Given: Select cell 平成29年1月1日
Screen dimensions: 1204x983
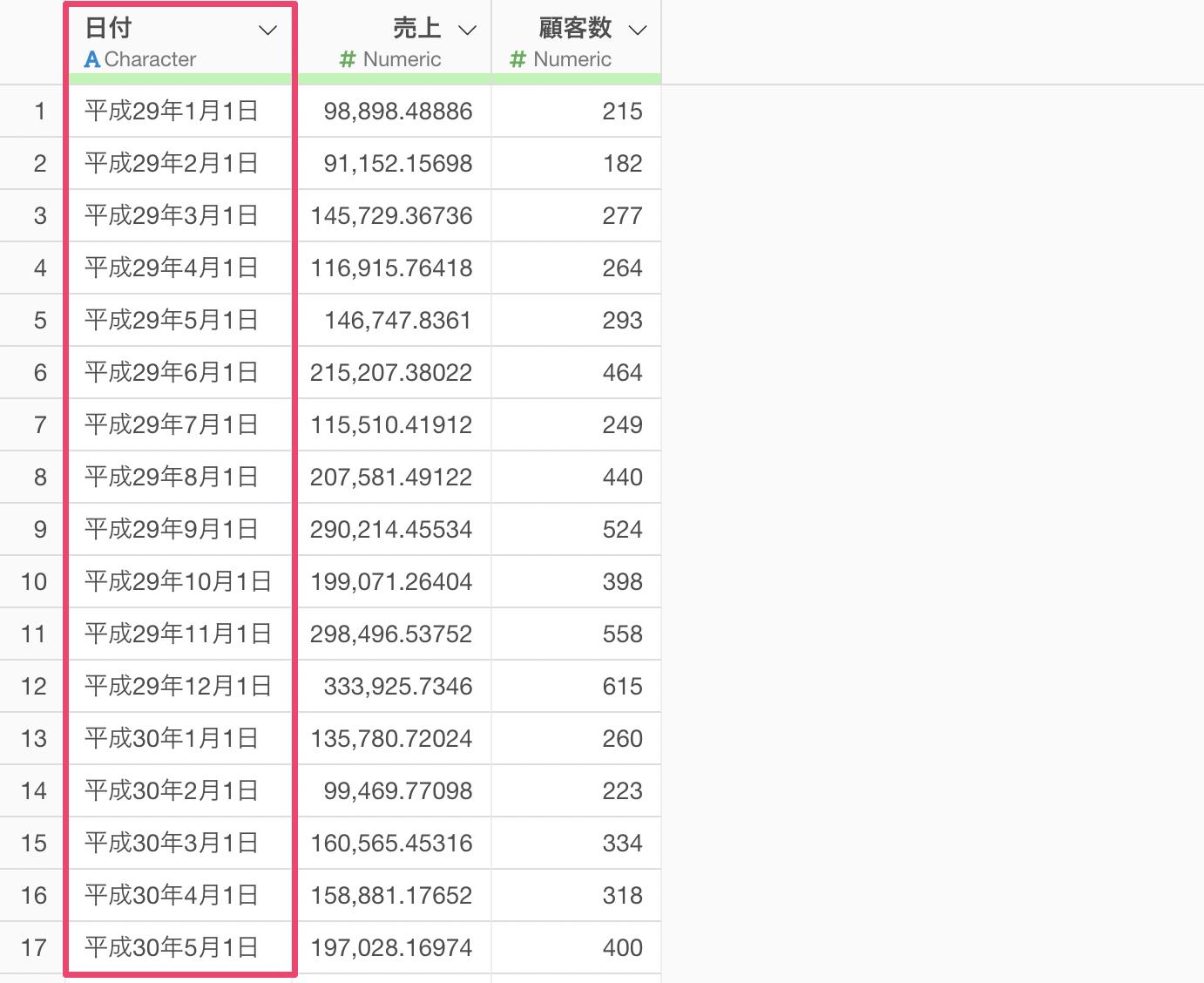Looking at the screenshot, I should click(x=172, y=111).
